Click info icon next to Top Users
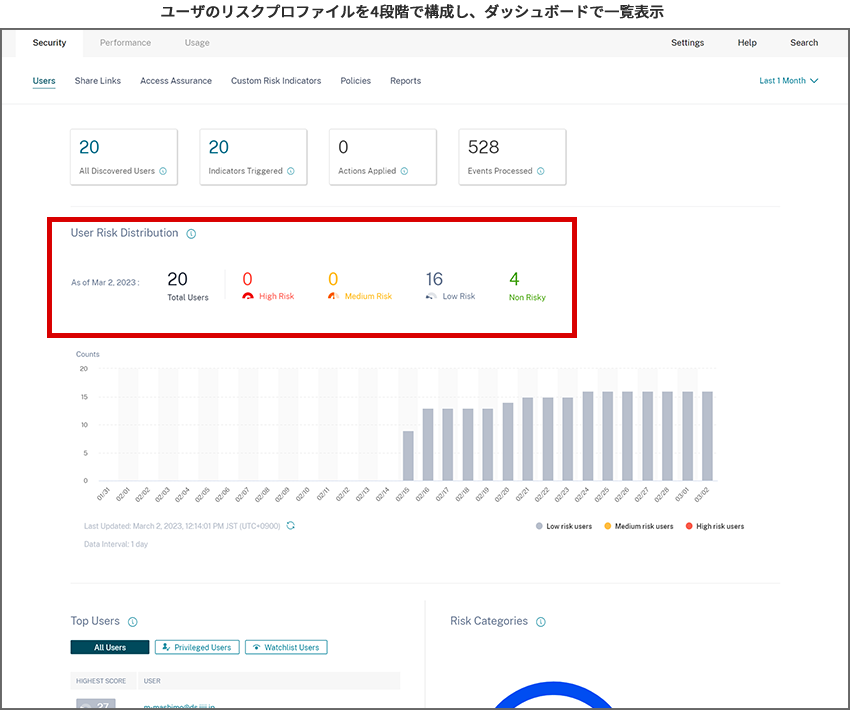850x710 pixels. coord(133,622)
